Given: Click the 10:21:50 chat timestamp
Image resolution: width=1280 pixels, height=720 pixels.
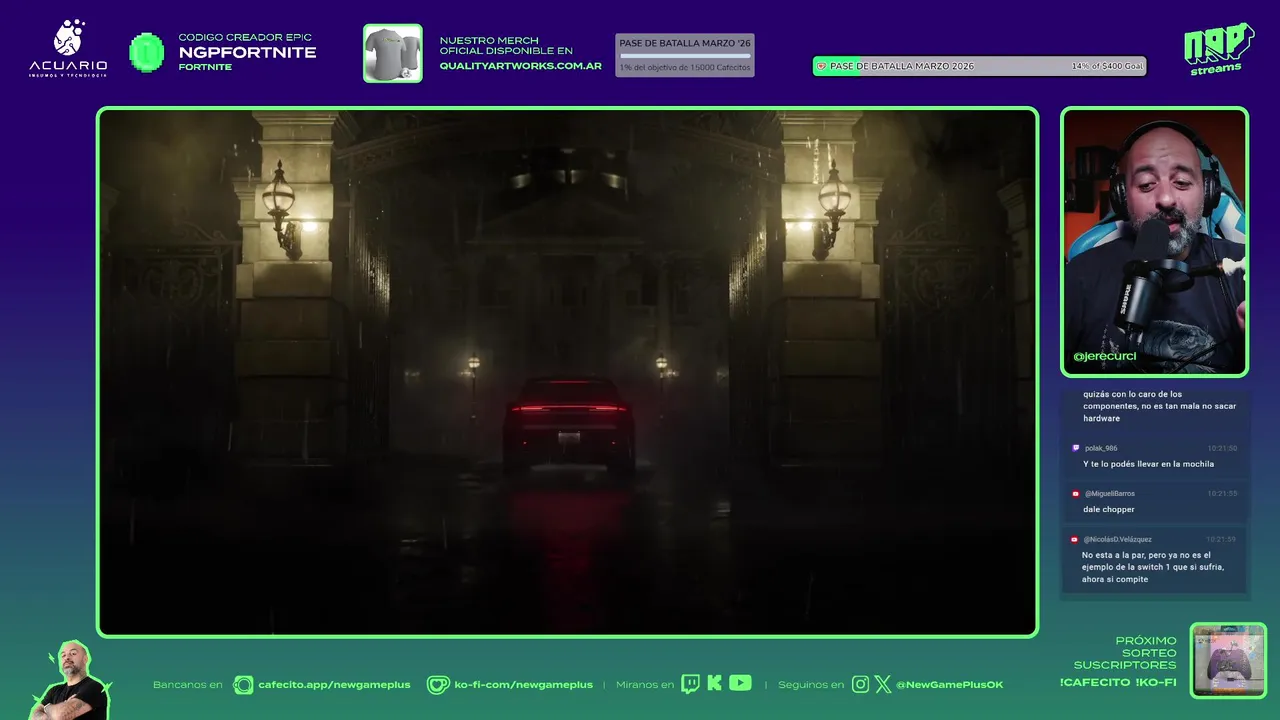Looking at the screenshot, I should click(x=1222, y=448).
